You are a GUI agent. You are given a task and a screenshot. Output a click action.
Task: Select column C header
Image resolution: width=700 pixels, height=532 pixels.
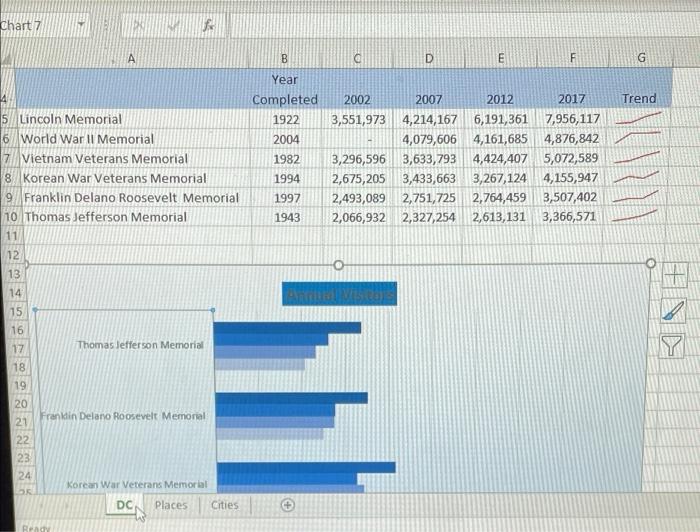[x=357, y=59]
